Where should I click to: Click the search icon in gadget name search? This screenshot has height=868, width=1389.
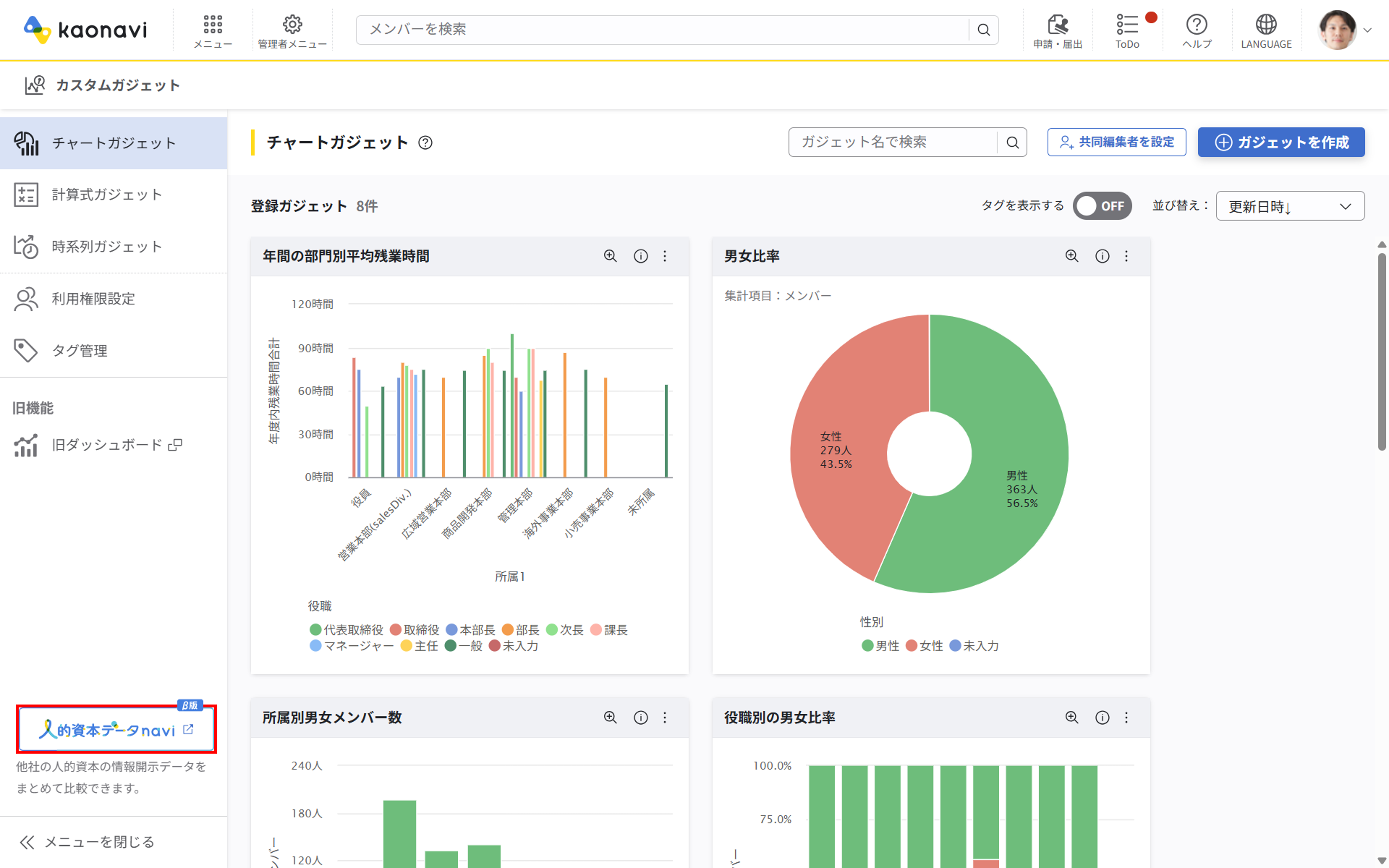pos(1013,142)
